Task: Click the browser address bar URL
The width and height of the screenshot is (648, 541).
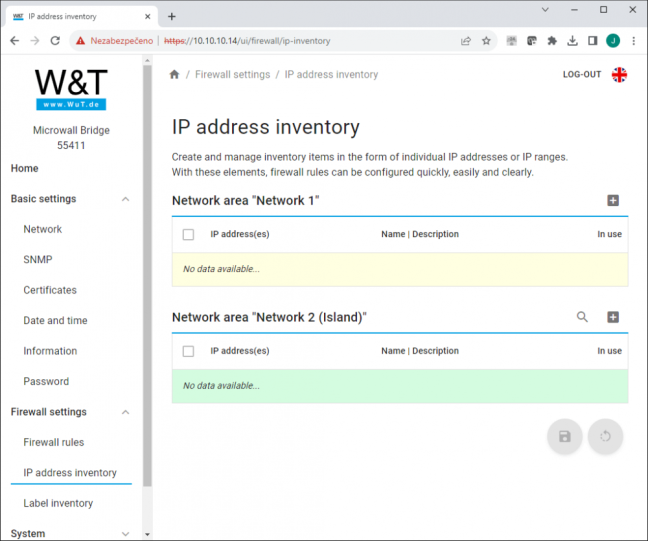Action: click(247, 41)
